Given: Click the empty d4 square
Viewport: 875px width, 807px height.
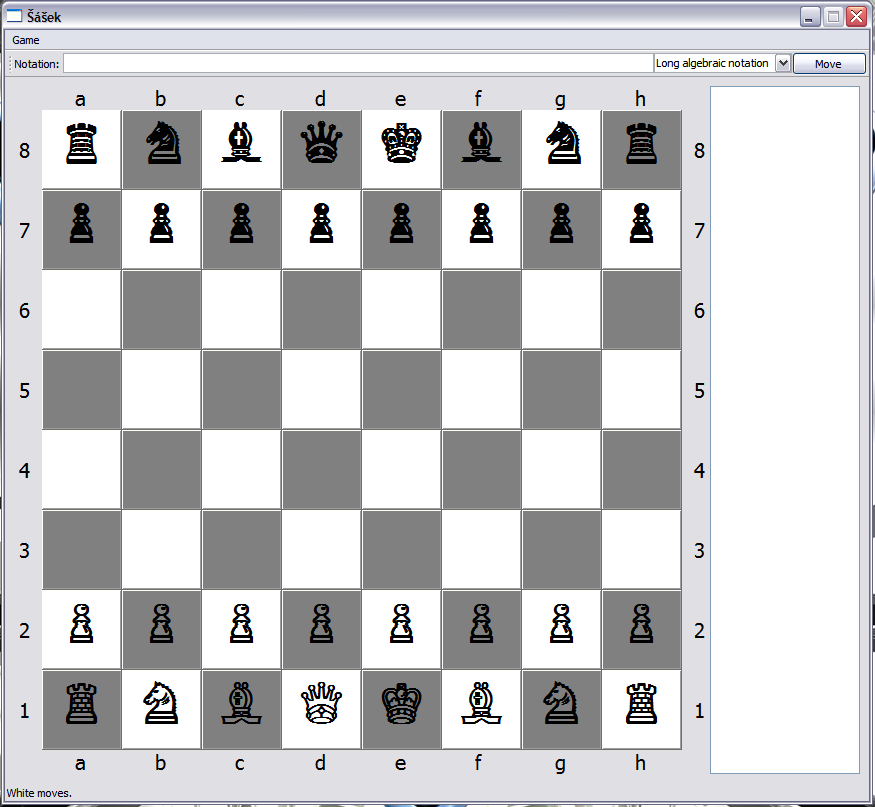Looking at the screenshot, I should pos(321,469).
